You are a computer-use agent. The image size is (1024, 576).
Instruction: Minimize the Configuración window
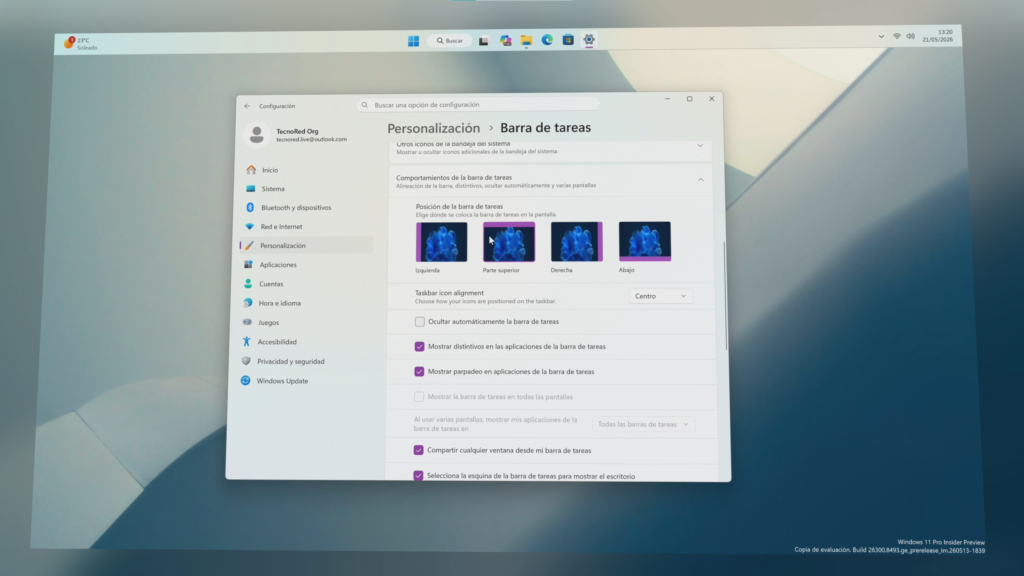coord(667,99)
